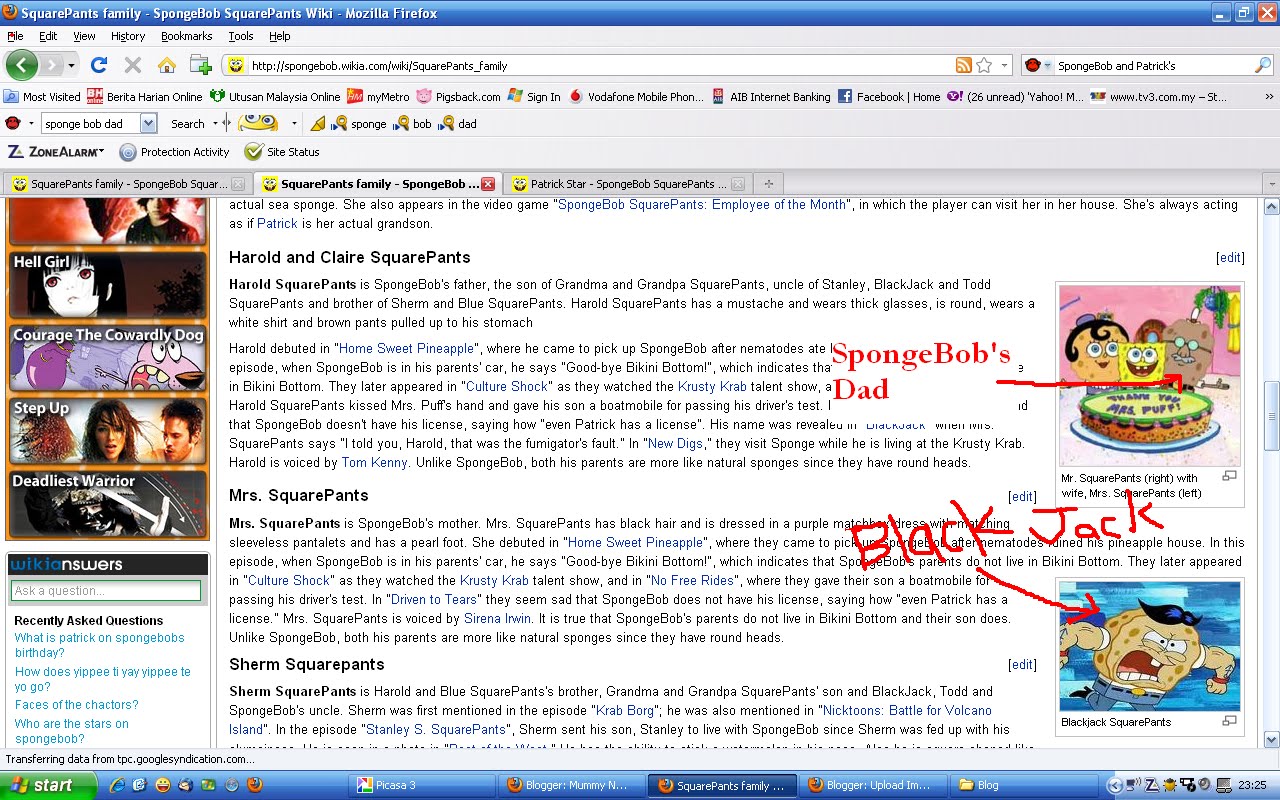The height and width of the screenshot is (800, 1280).
Task: Click the Firefox icon in the quick launch bar
Action: coord(254,785)
